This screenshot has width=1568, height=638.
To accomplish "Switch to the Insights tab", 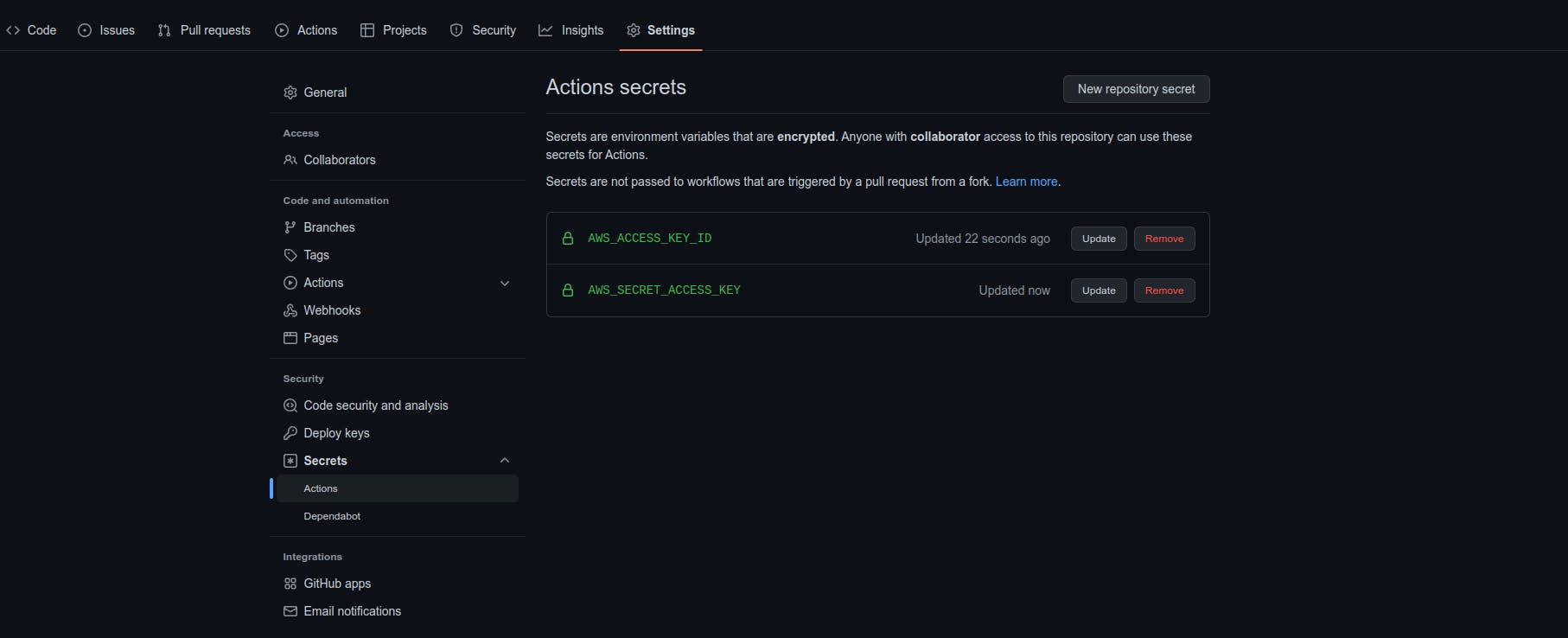I will 571,30.
